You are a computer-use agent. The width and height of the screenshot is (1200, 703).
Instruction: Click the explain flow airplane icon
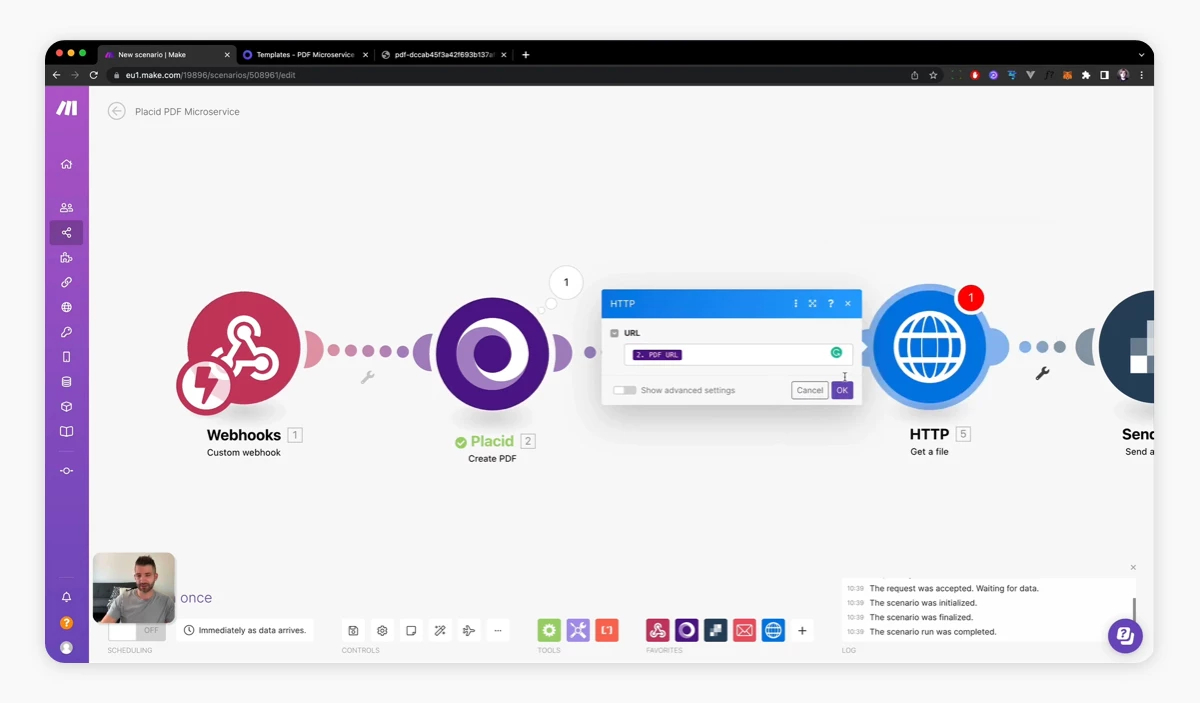(469, 631)
